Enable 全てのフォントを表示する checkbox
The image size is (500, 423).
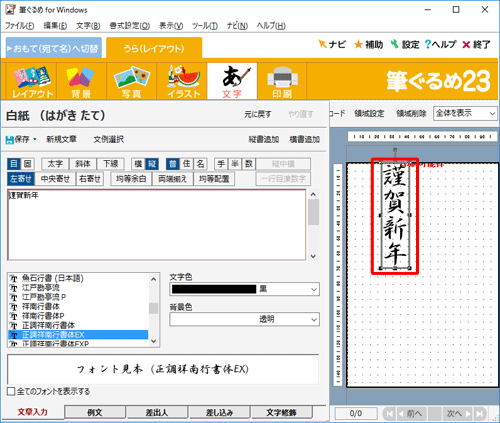11,391
